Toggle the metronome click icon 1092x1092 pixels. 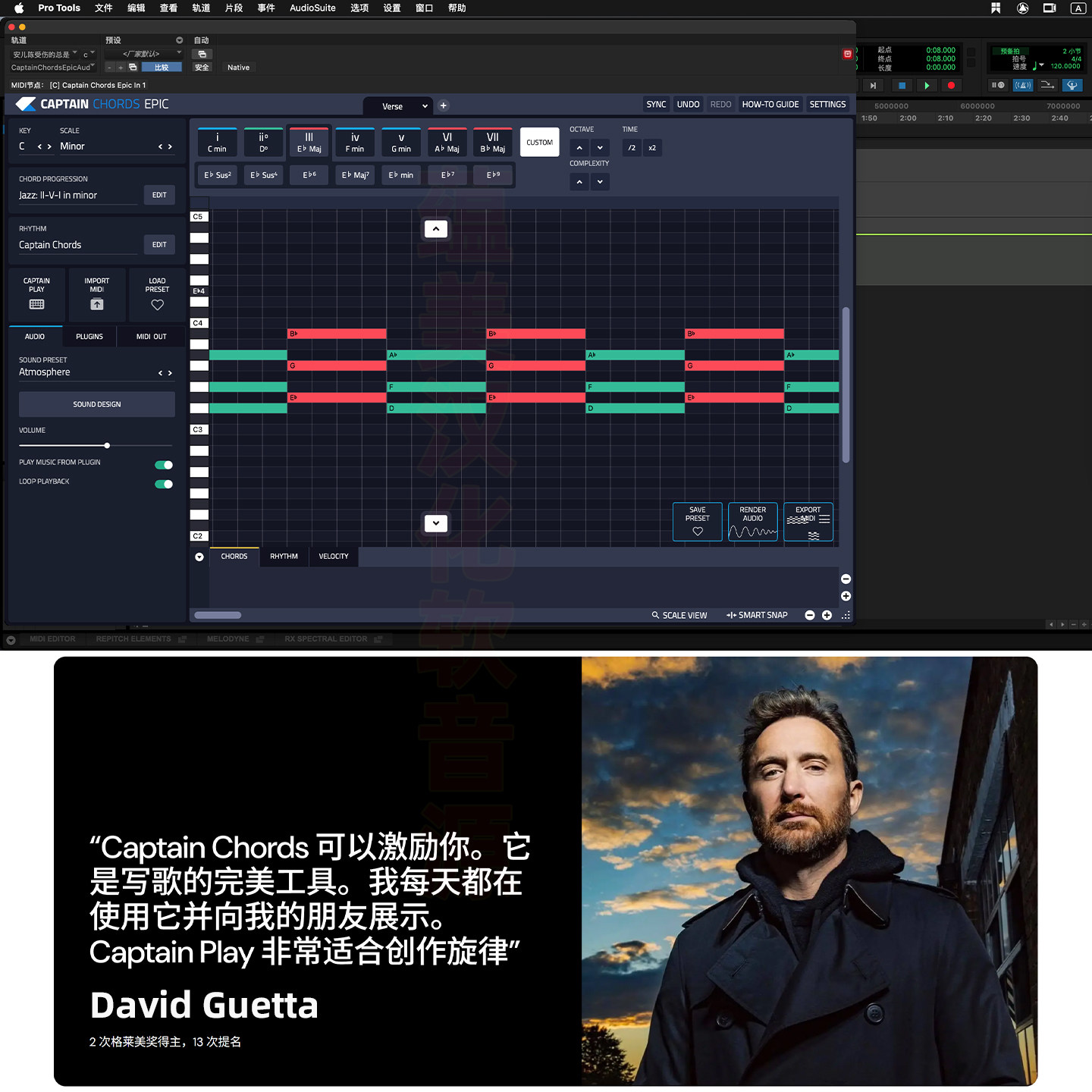coord(1023,85)
